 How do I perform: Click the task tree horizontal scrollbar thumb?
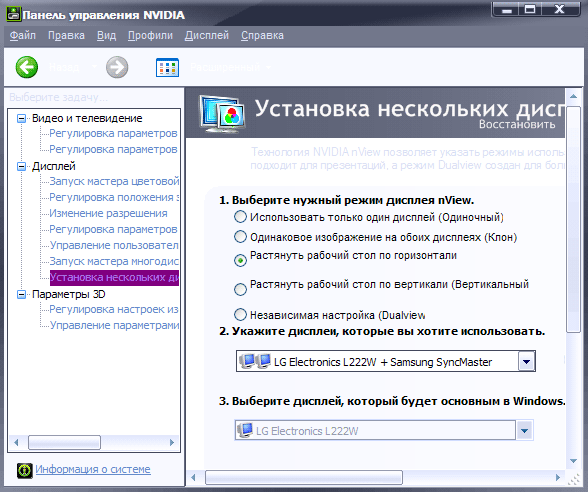[x=64, y=442]
